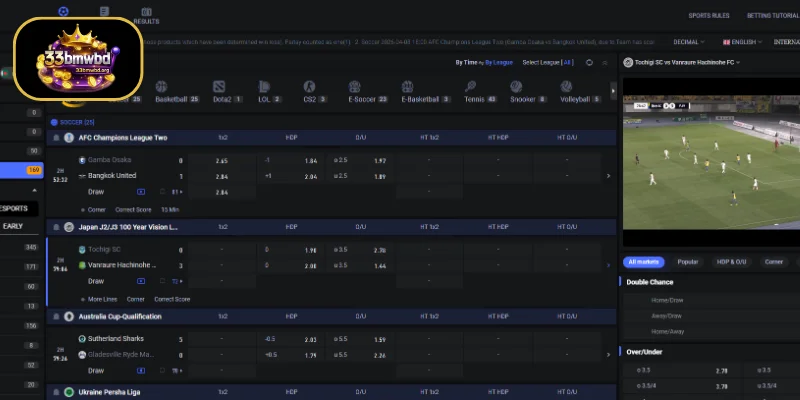Open live stream icon in Sutherland Sharks Draw row
The image size is (800, 400).
141,370
